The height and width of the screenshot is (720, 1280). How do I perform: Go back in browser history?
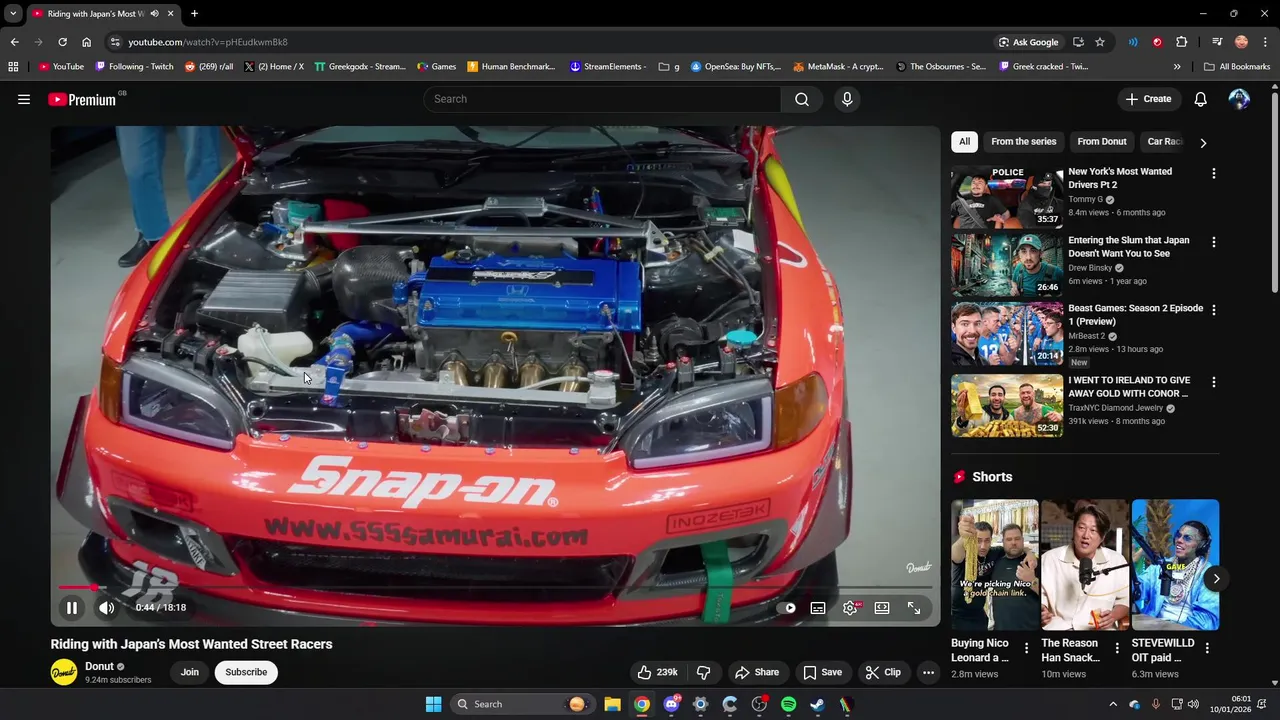pyautogui.click(x=14, y=42)
